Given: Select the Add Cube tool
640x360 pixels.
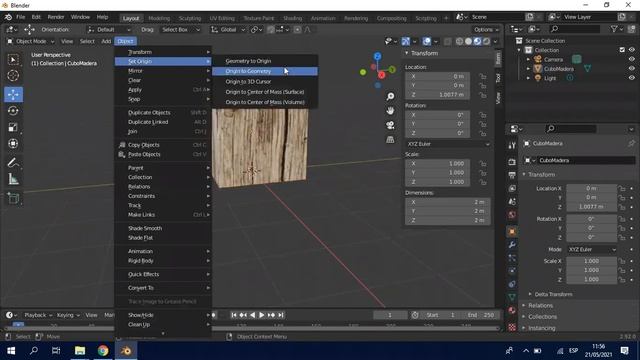Looking at the screenshot, I should pyautogui.click(x=13, y=198).
